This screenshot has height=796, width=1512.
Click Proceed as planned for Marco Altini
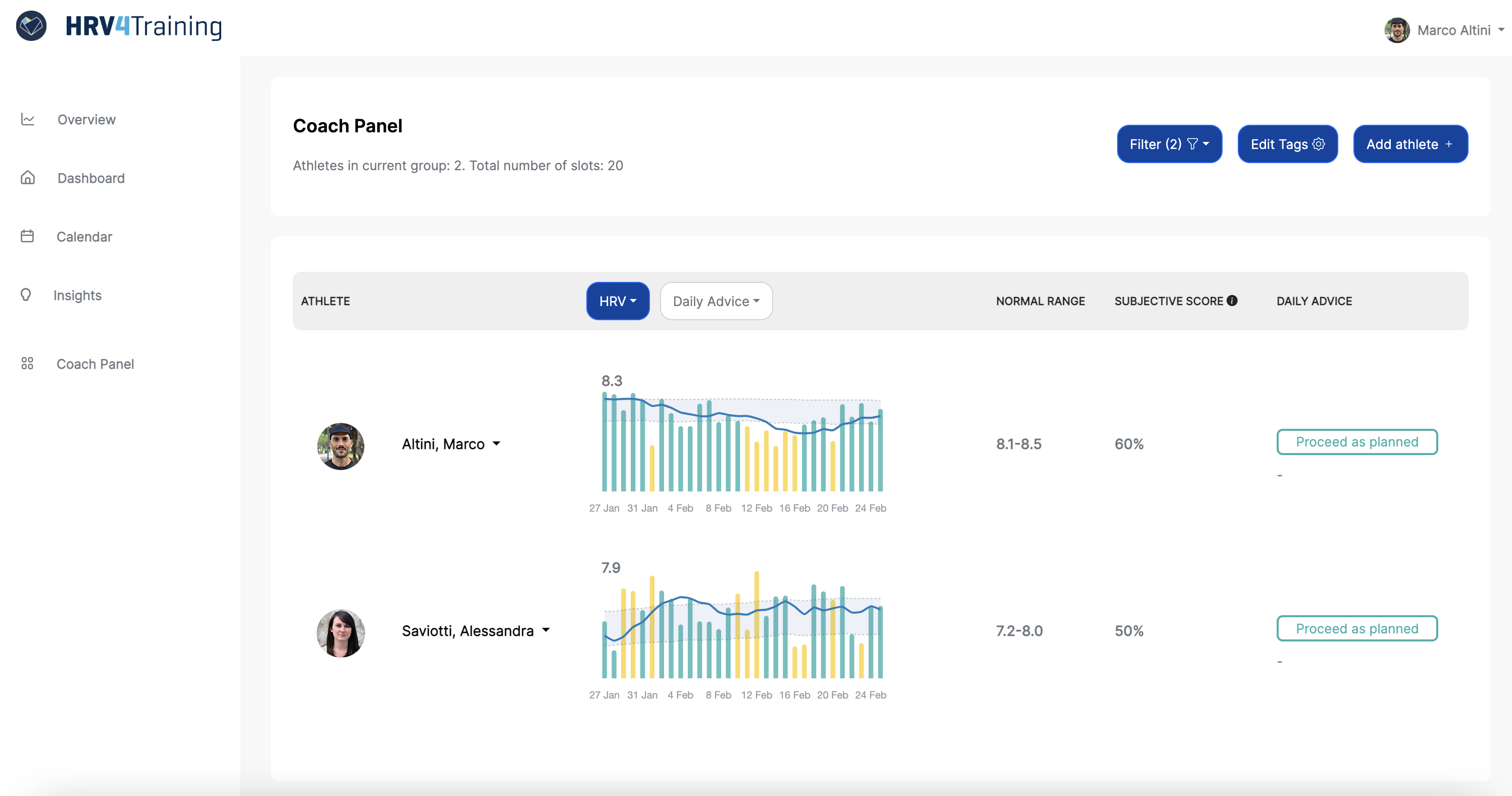coord(1356,441)
